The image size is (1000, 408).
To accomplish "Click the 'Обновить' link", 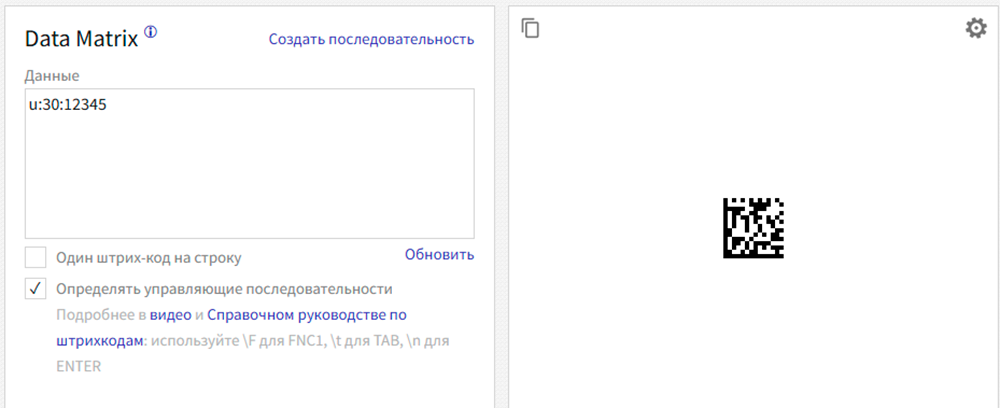I will coord(439,254).
